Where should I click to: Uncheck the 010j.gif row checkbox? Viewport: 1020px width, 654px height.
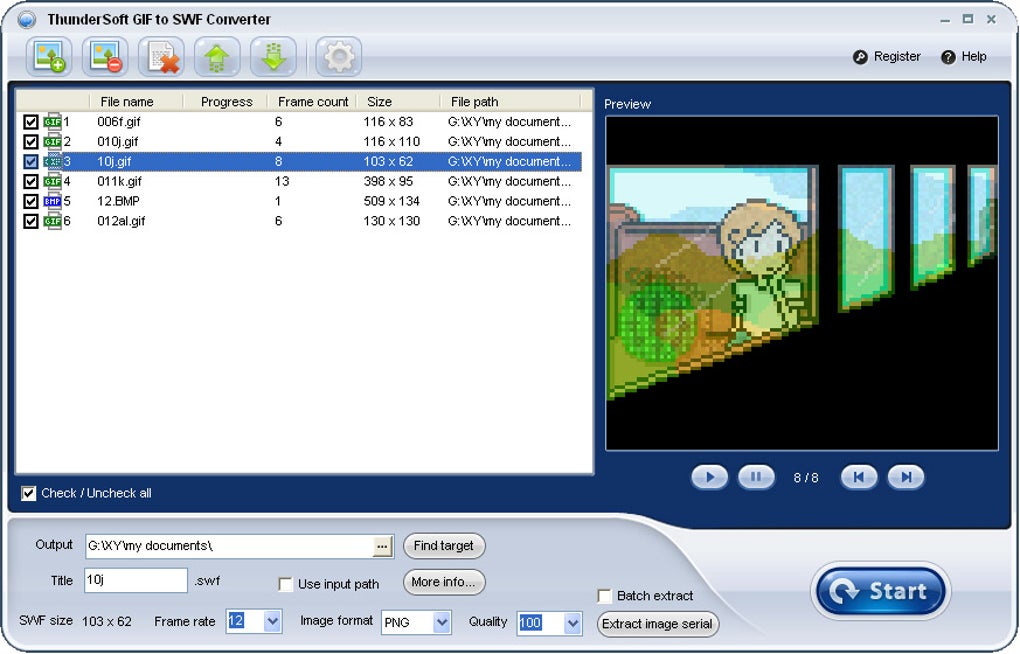31,141
